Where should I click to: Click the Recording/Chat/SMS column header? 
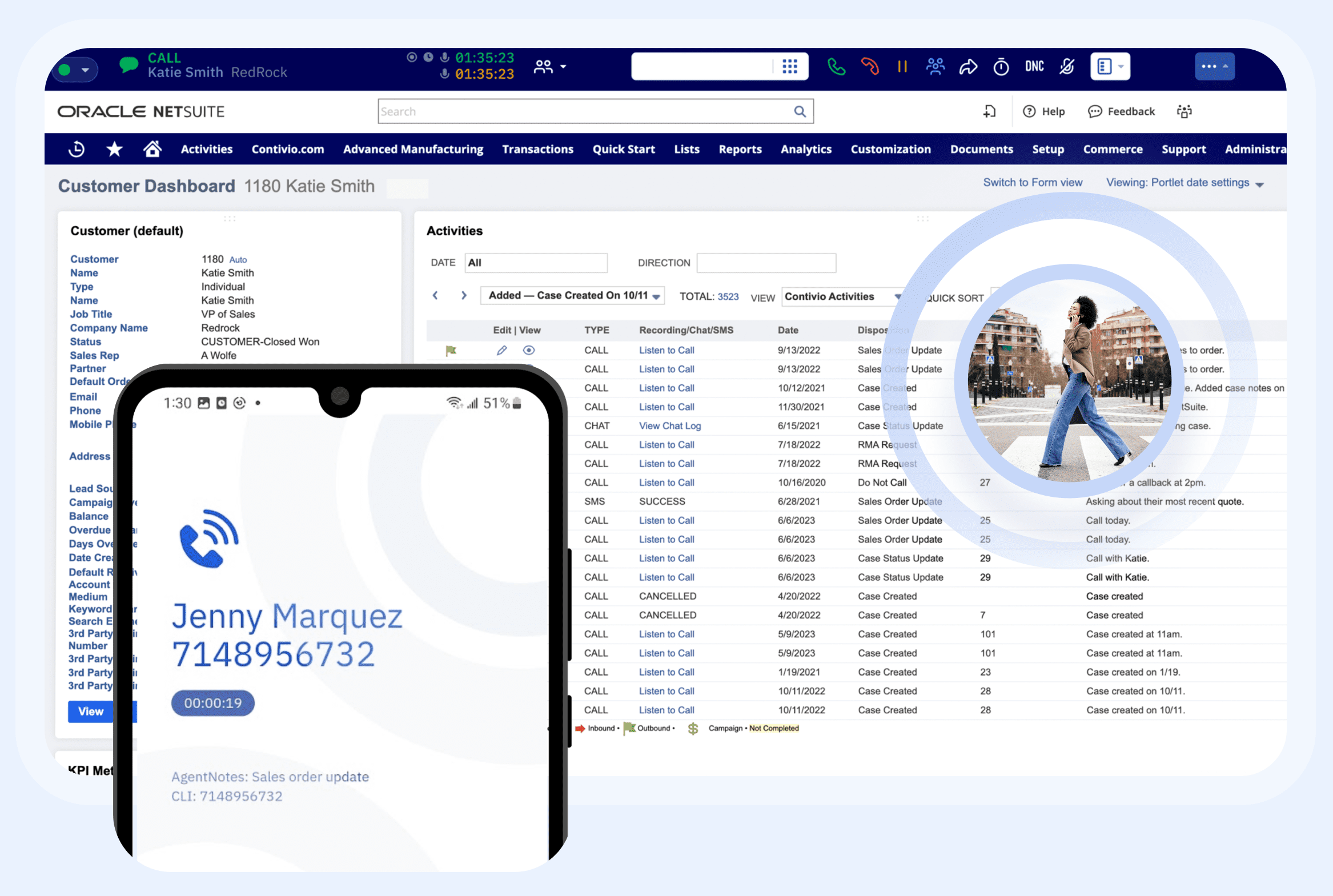pyautogui.click(x=686, y=330)
